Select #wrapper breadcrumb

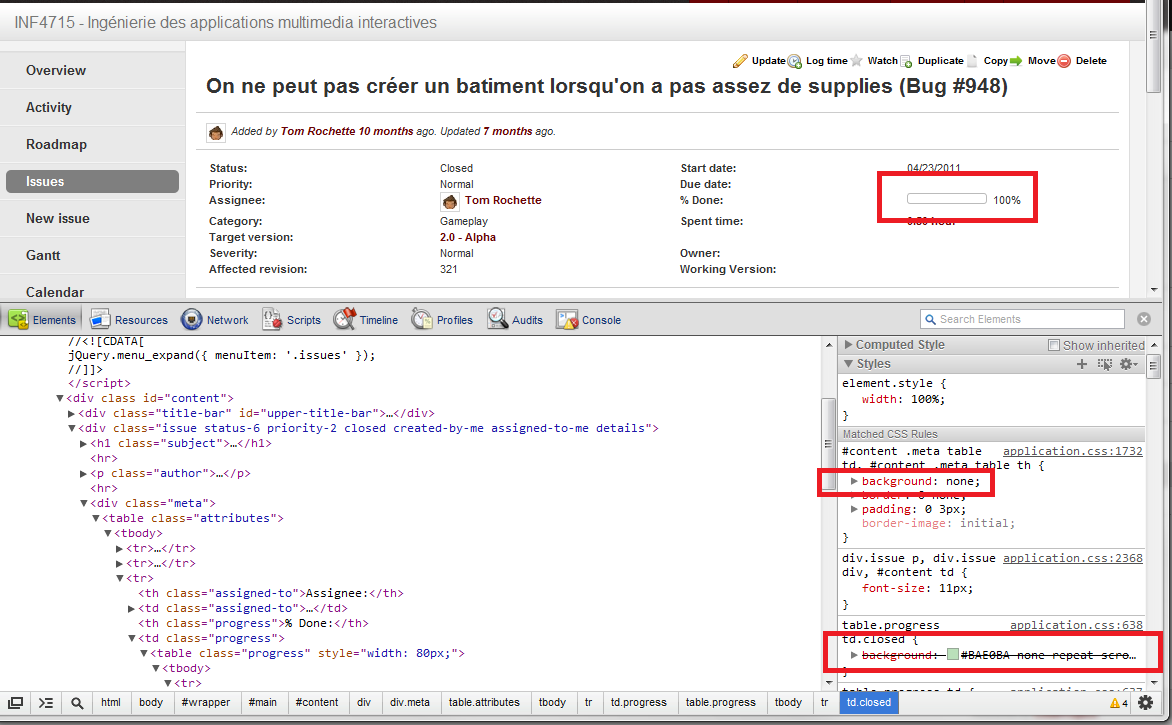(x=206, y=703)
